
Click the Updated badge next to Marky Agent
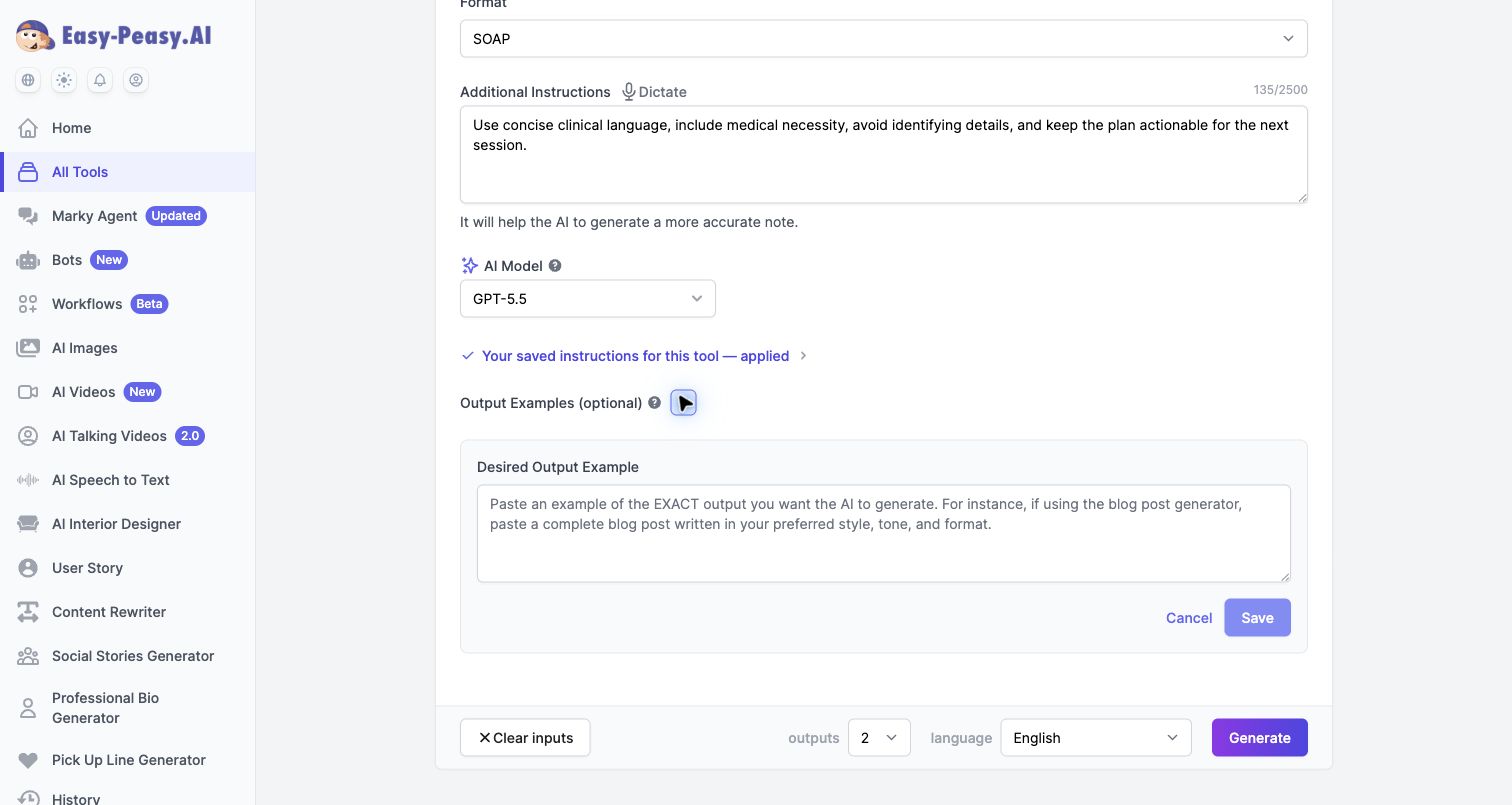click(x=176, y=216)
